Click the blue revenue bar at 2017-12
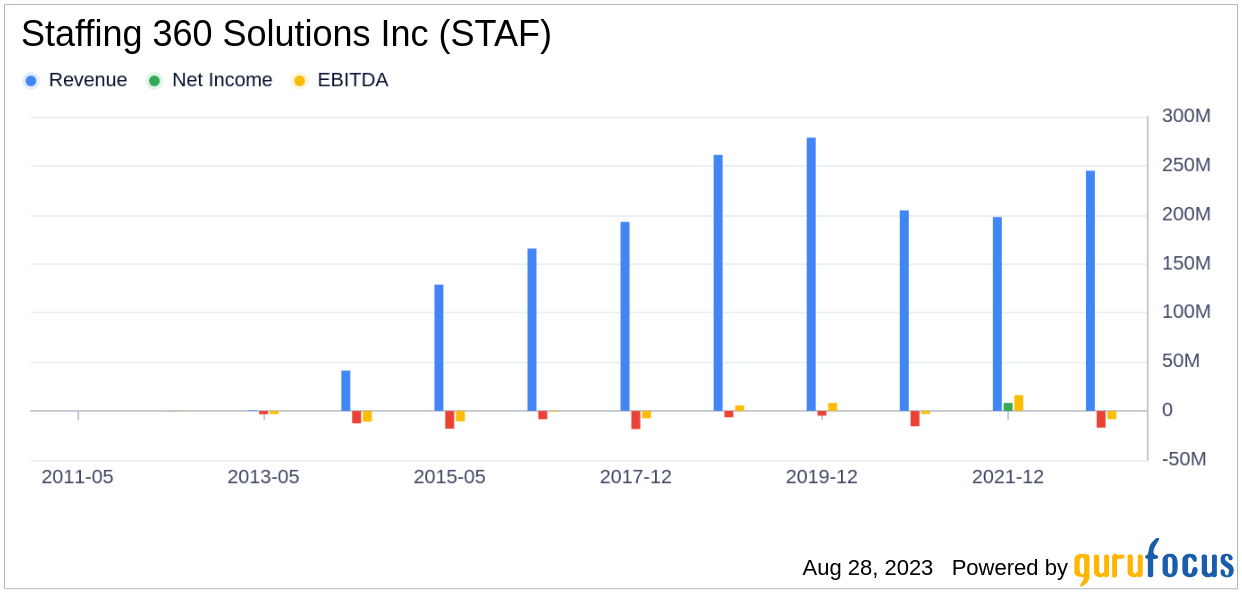 pos(625,316)
